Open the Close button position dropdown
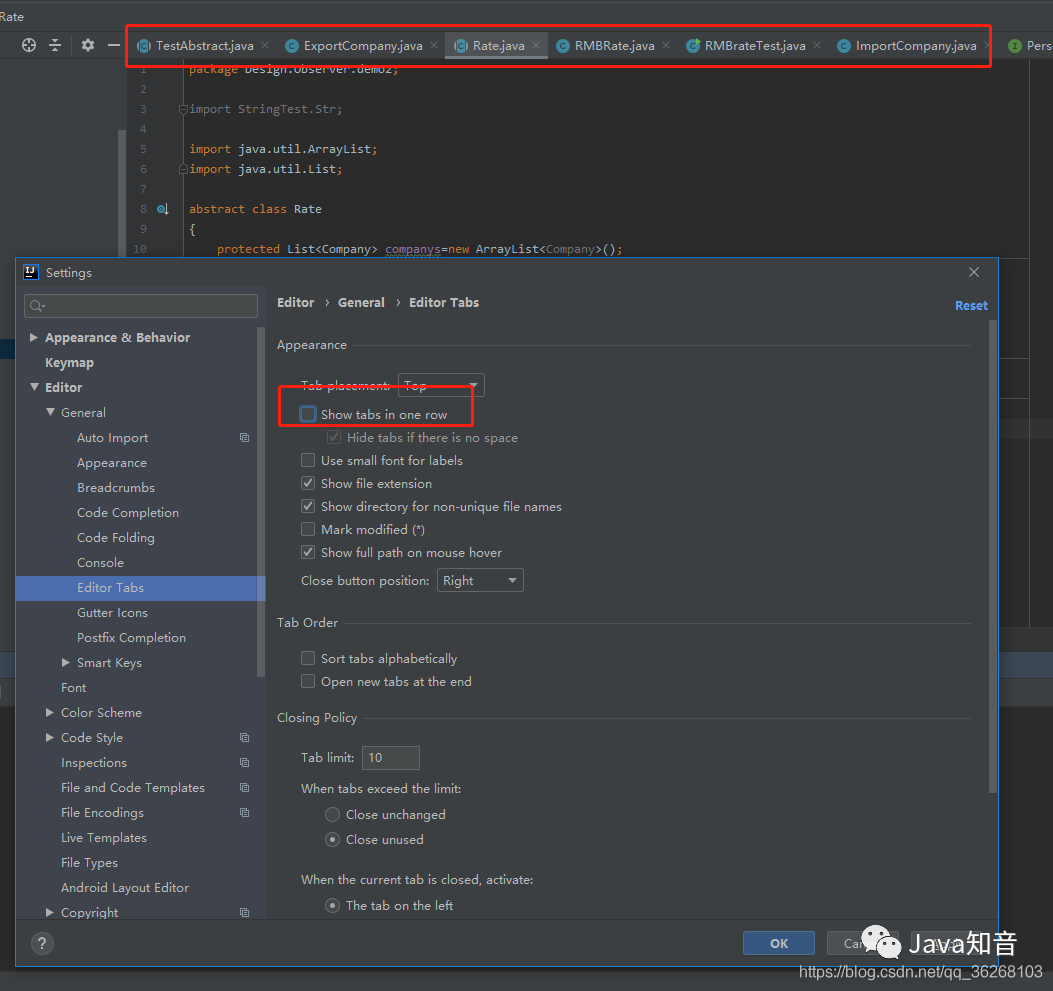Viewport: 1053px width, 991px height. point(480,580)
